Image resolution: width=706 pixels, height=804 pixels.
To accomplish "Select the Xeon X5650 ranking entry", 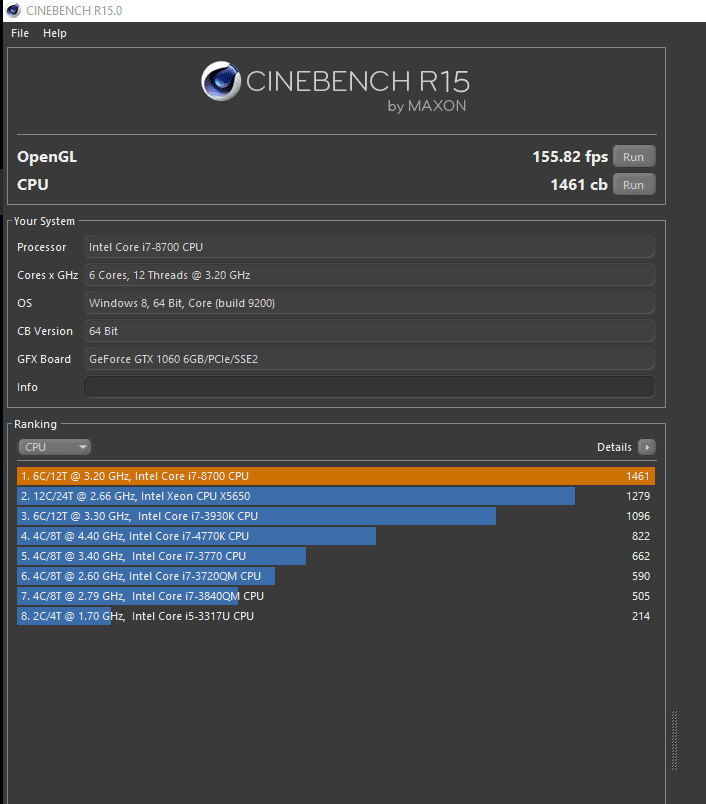I will point(336,496).
